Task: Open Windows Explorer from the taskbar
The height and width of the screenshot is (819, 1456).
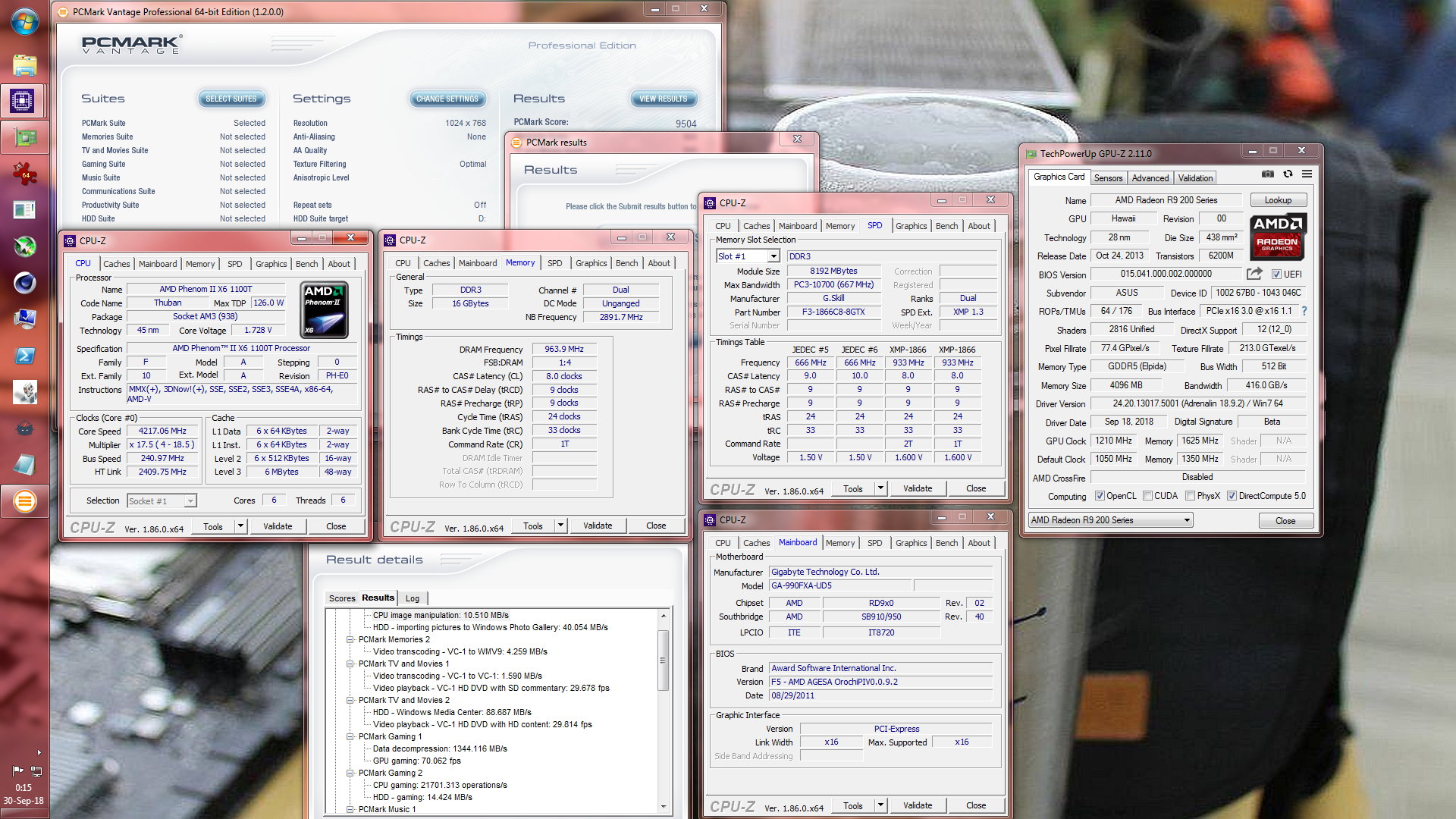Action: (x=24, y=64)
